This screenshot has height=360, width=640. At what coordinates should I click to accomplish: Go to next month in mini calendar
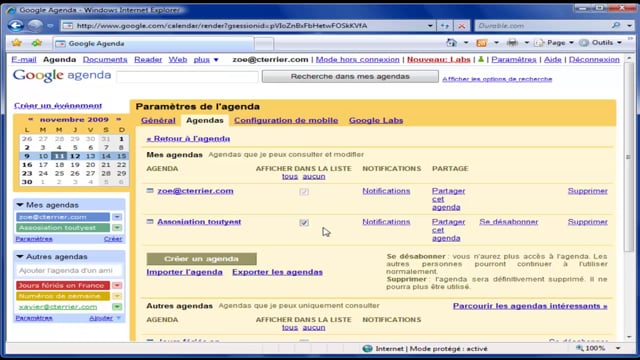(x=118, y=119)
